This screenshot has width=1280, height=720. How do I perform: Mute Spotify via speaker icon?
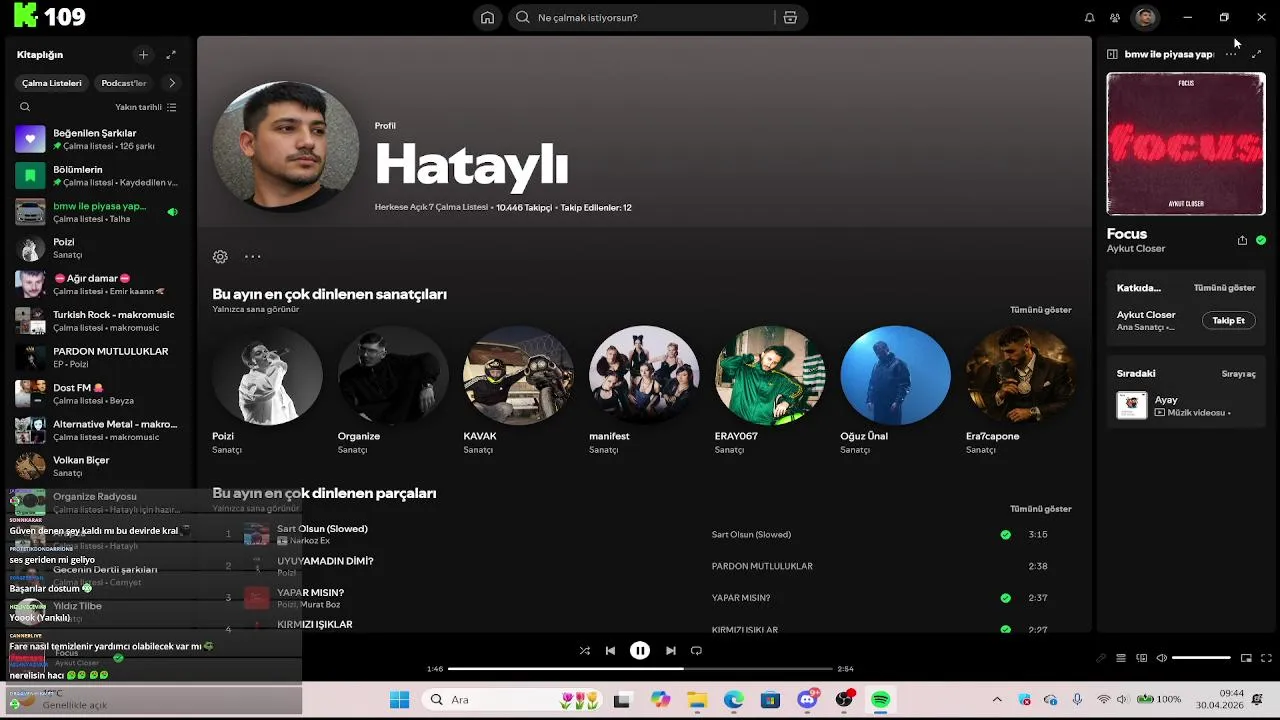click(1161, 658)
